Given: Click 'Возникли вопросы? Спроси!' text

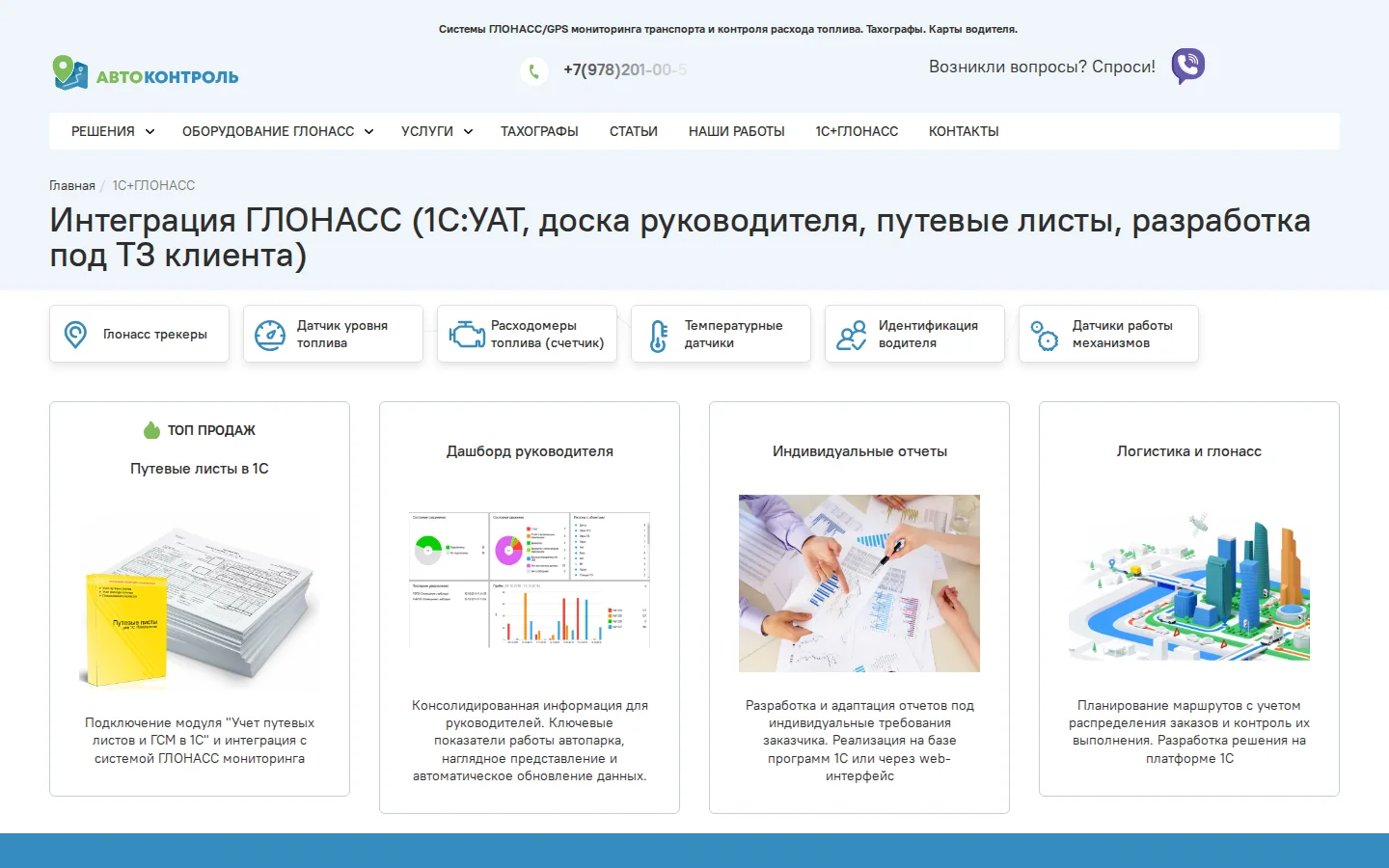Looking at the screenshot, I should click(1042, 67).
